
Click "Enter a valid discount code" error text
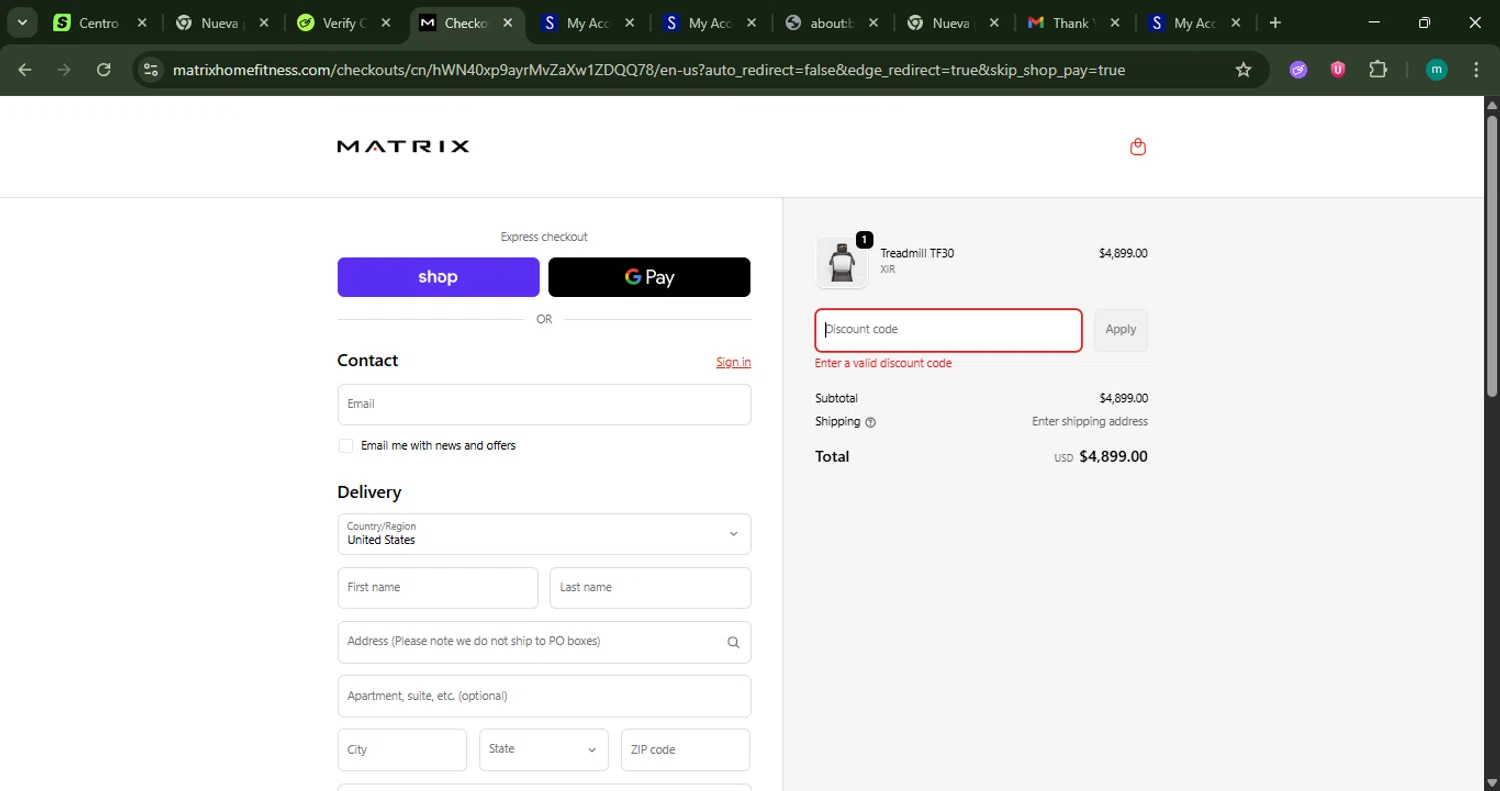[883, 363]
